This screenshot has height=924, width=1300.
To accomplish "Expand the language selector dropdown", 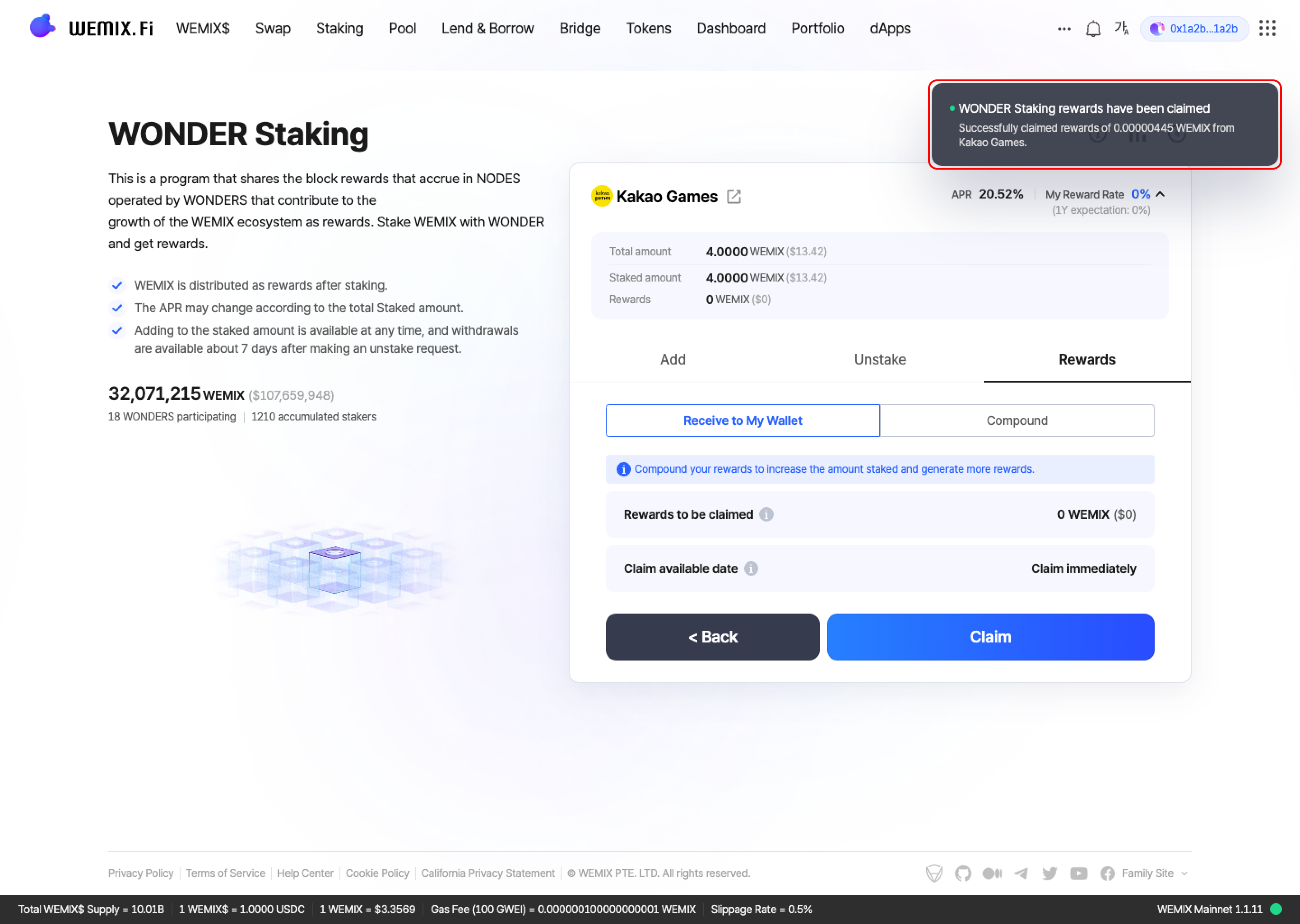I will click(x=1122, y=28).
